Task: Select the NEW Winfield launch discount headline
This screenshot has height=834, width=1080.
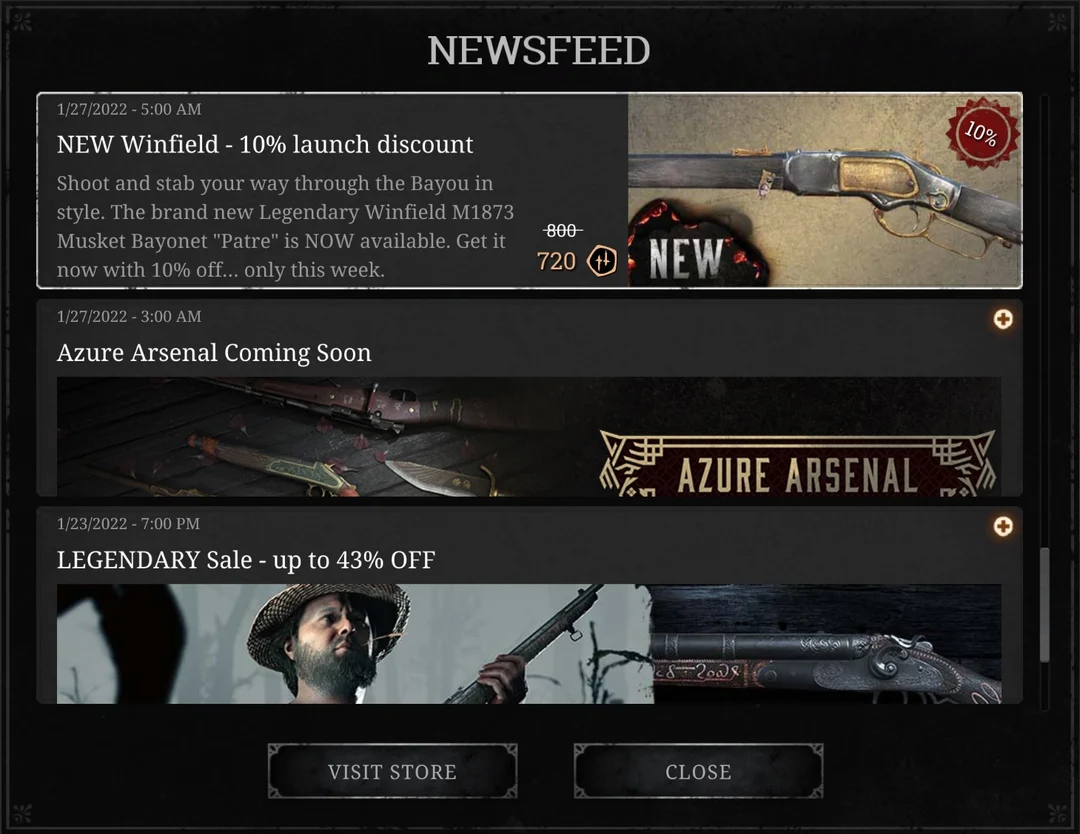Action: (x=265, y=145)
